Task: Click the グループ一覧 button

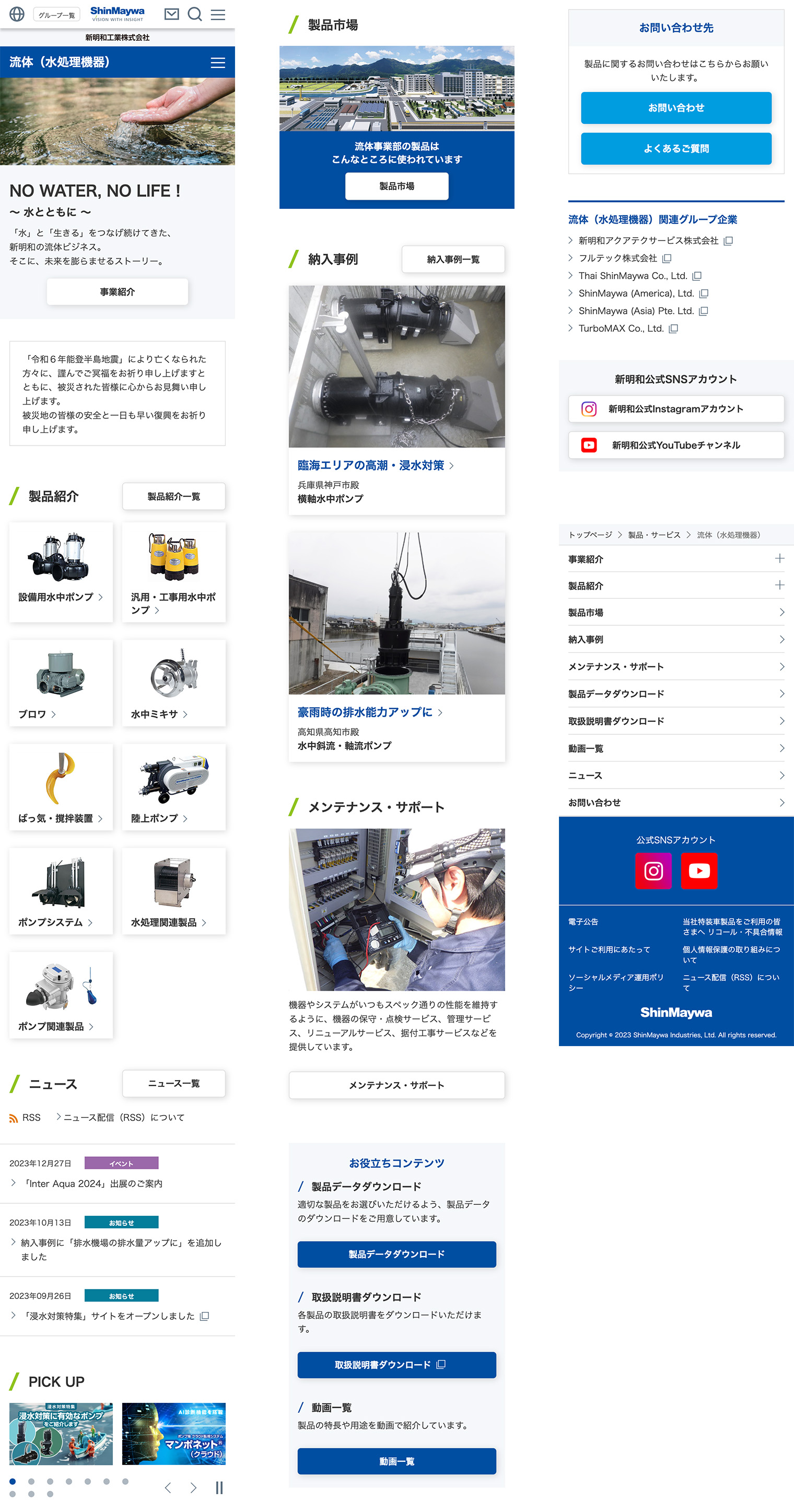Action: click(x=56, y=15)
